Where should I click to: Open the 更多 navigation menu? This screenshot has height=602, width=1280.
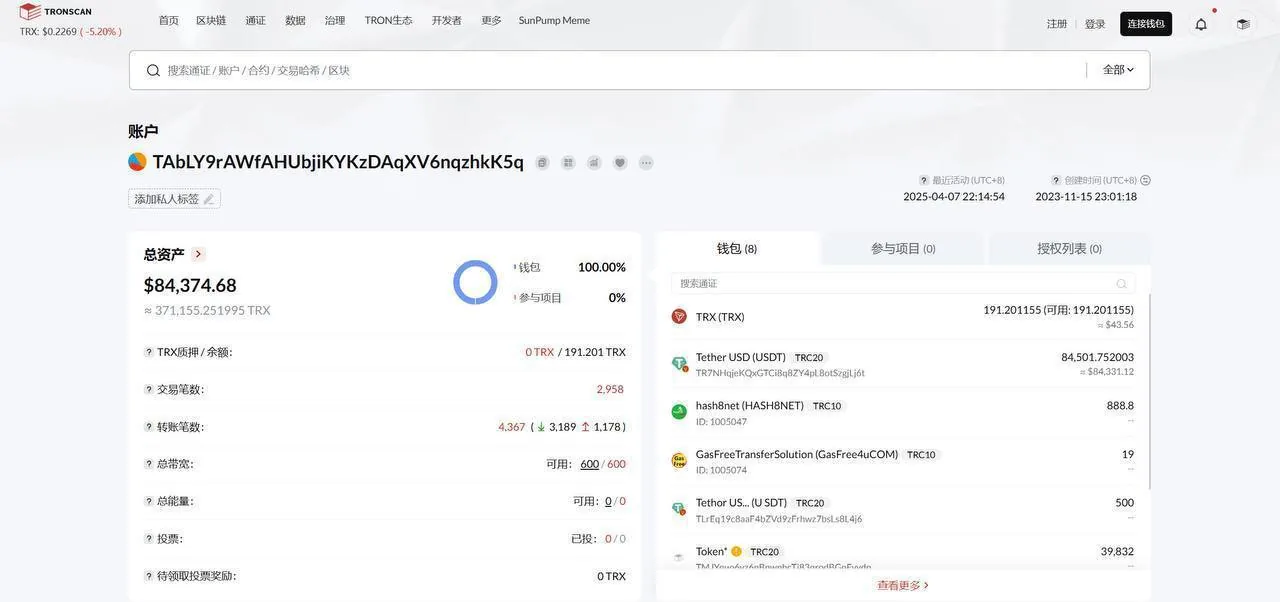(491, 20)
